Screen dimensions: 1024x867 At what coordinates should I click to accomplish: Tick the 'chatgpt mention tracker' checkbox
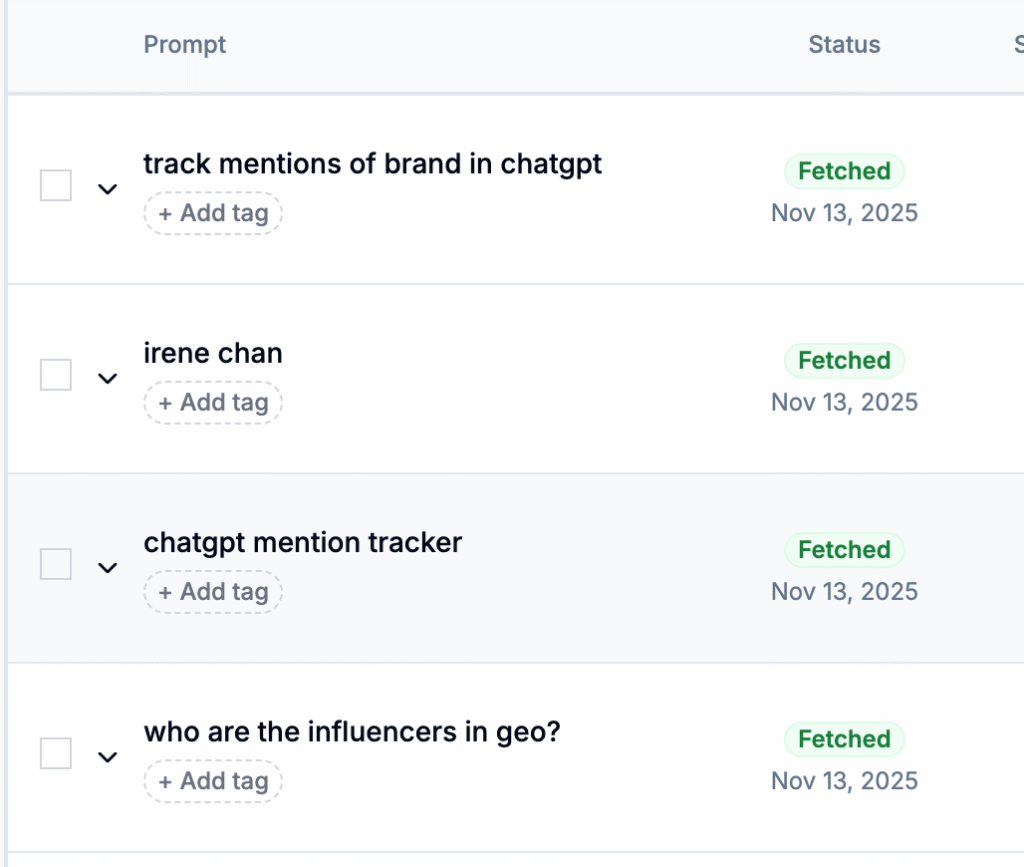(x=56, y=564)
